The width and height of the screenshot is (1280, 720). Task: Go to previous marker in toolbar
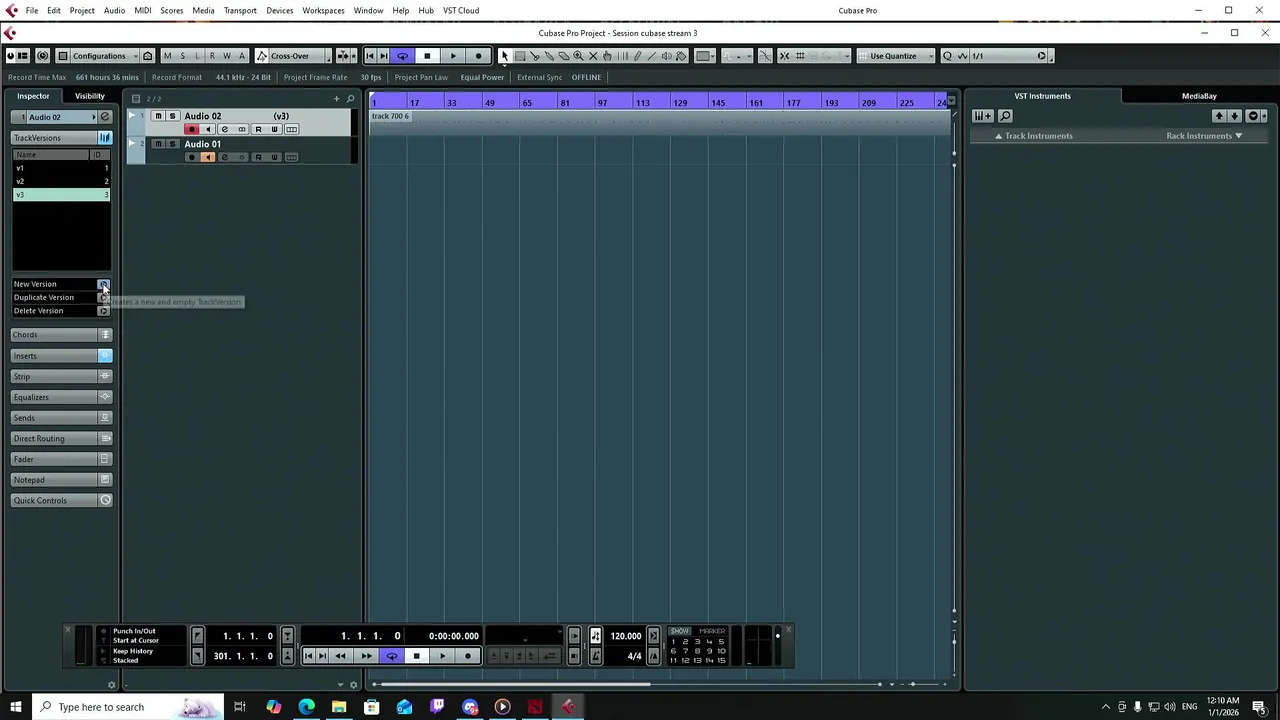pyautogui.click(x=370, y=56)
